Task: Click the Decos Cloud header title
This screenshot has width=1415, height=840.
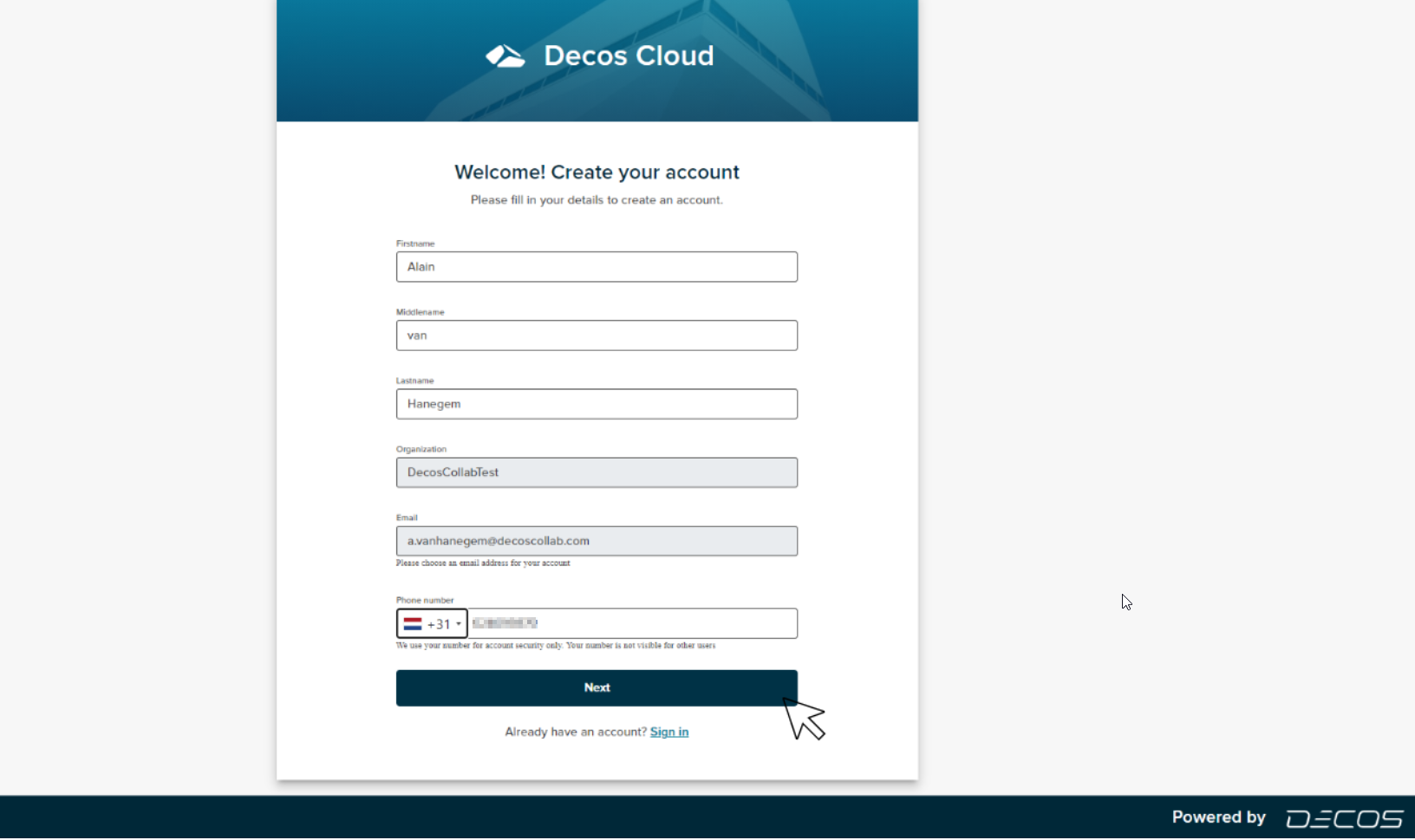Action: coord(629,56)
